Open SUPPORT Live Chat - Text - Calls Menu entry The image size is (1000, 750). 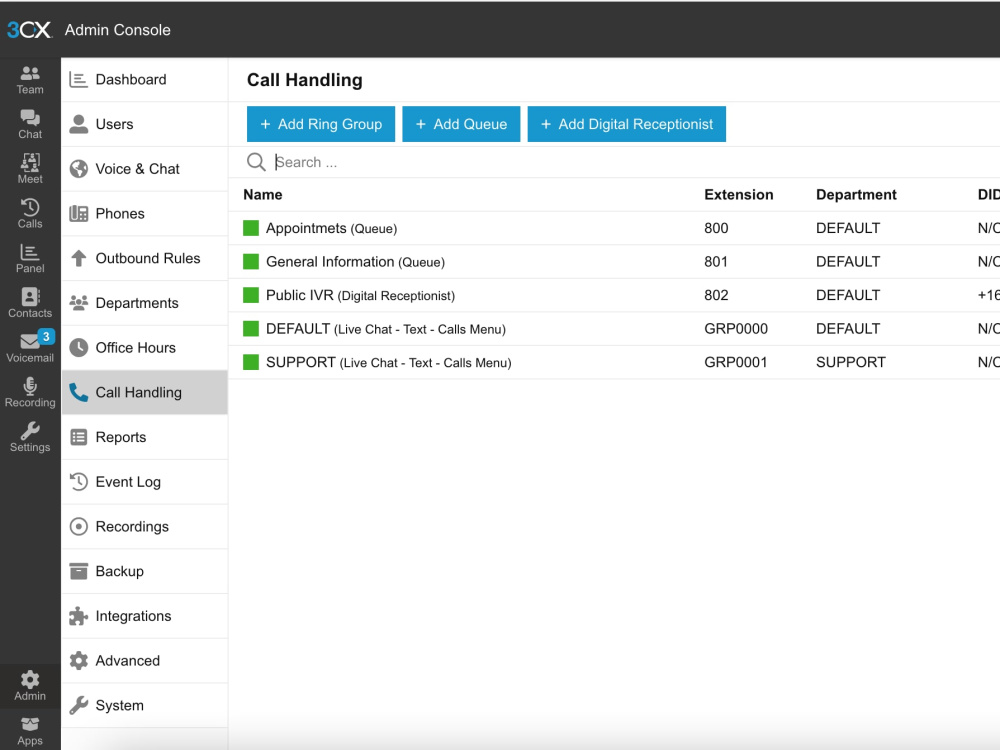pos(388,362)
